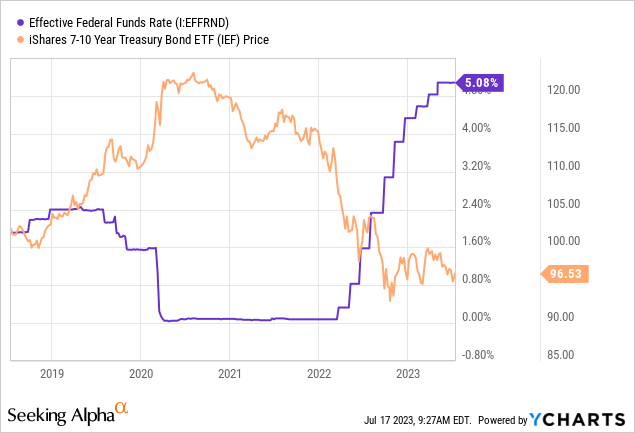Click the orange 96.53 price tag
635x433 pixels.
coord(565,272)
